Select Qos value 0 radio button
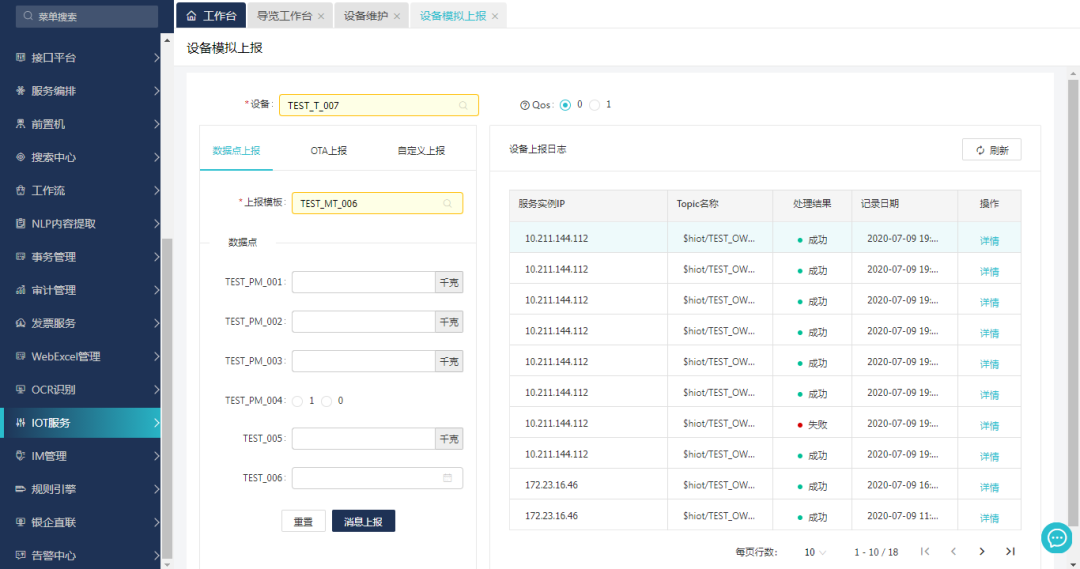 coord(565,105)
